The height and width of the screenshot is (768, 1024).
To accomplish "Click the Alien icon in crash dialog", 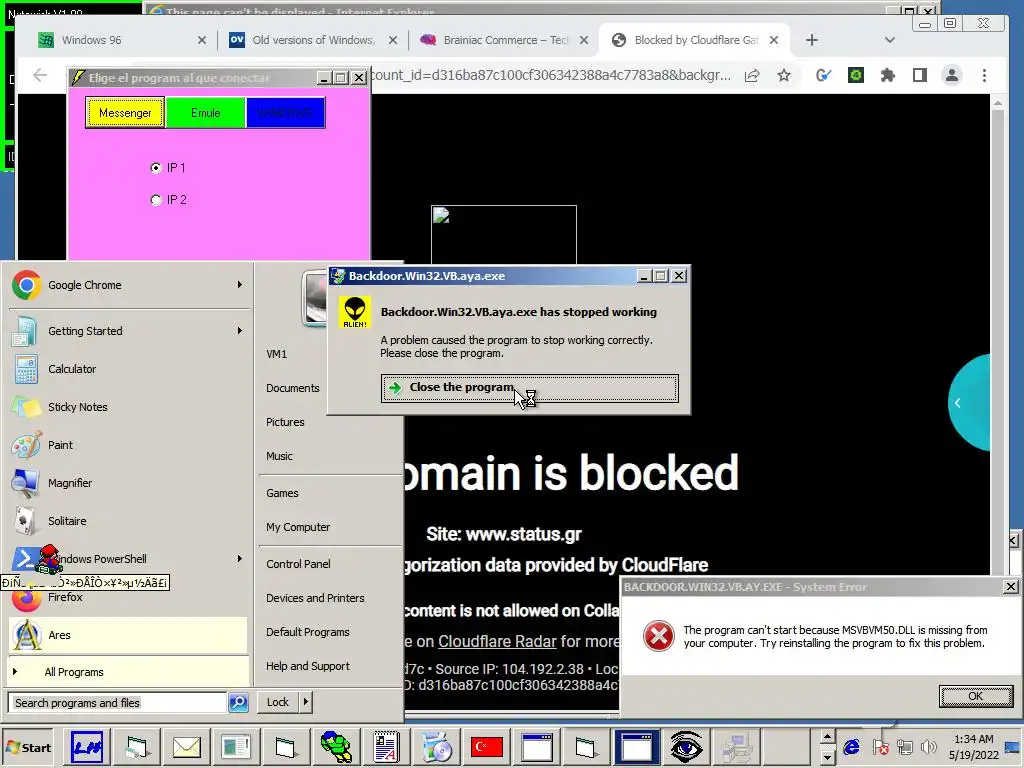I will [x=355, y=312].
